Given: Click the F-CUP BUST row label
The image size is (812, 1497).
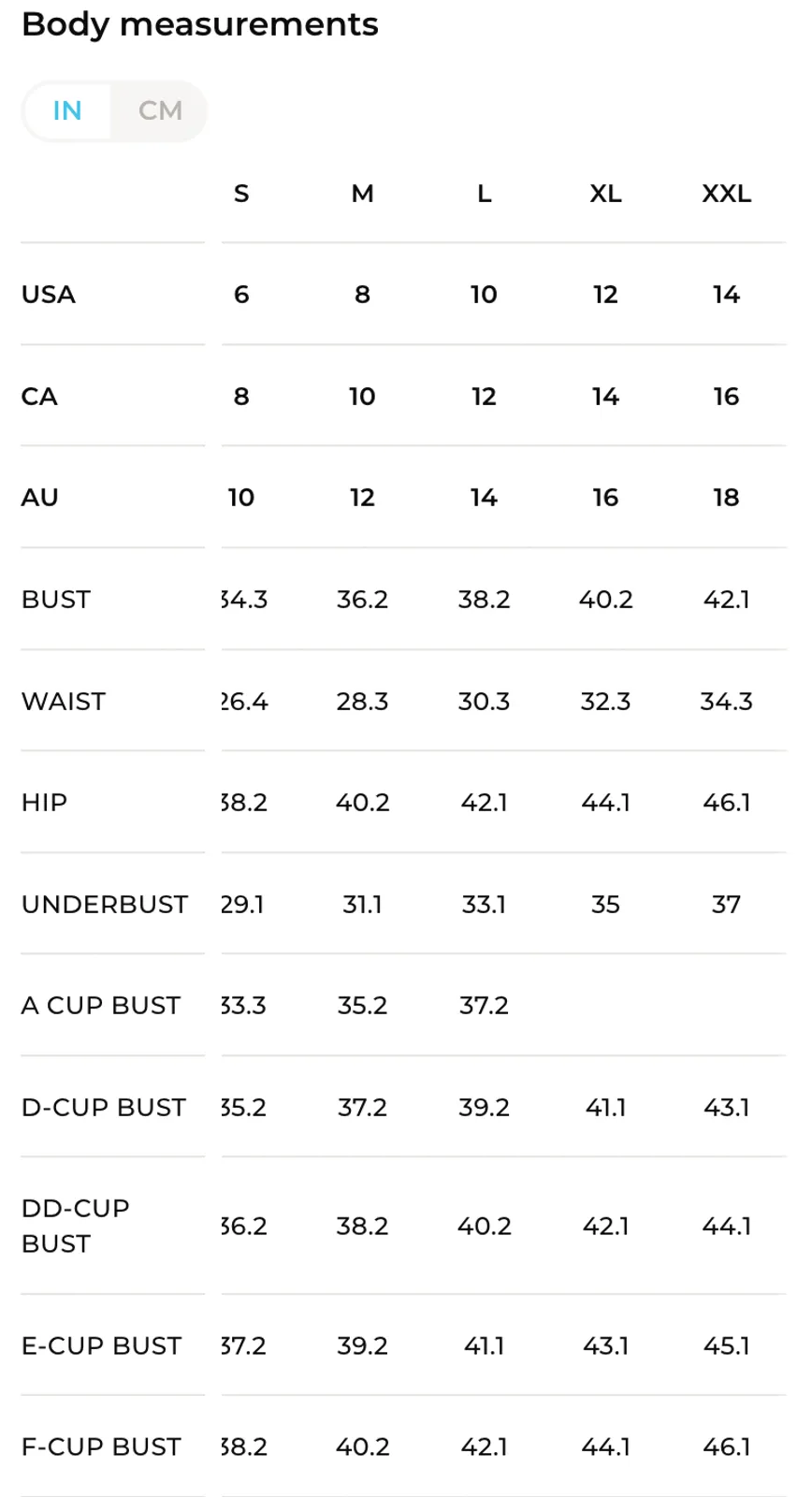Looking at the screenshot, I should (x=101, y=1447).
